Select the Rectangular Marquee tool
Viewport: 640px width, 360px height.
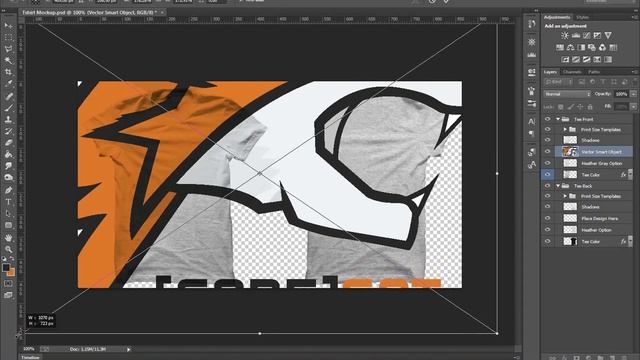point(8,38)
